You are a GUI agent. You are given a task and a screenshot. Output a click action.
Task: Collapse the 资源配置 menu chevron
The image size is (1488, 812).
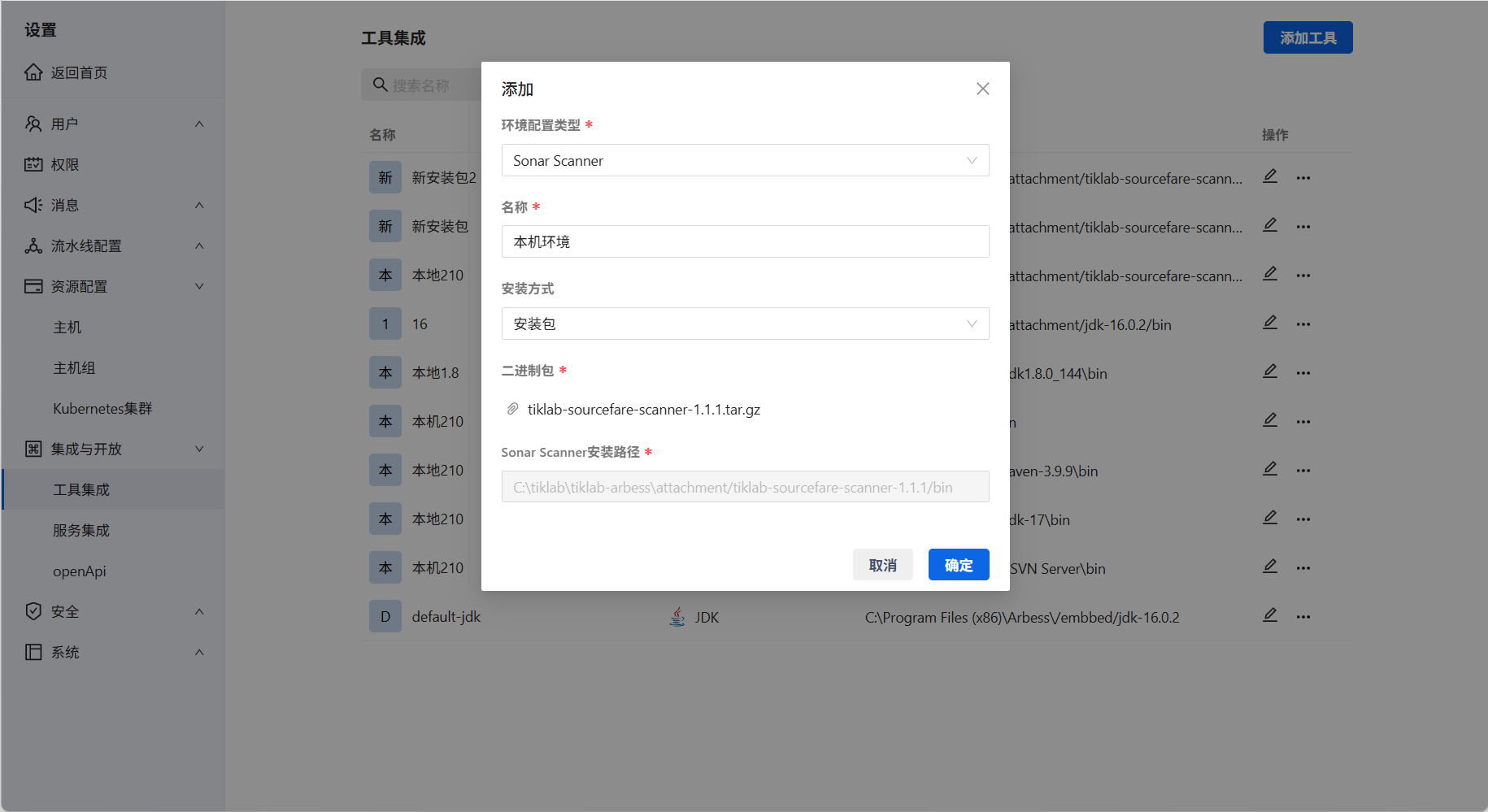[x=199, y=286]
